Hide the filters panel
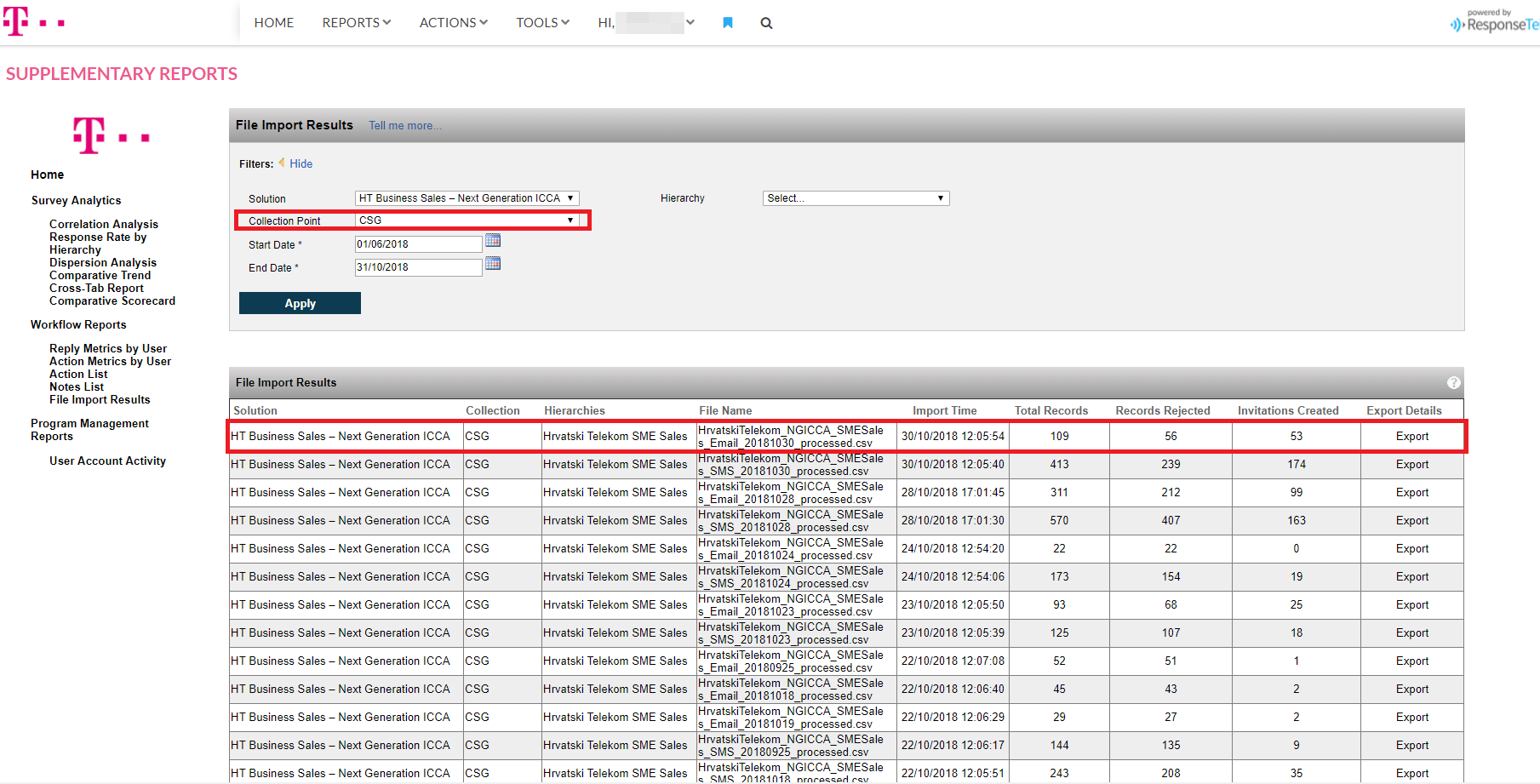 (x=301, y=164)
